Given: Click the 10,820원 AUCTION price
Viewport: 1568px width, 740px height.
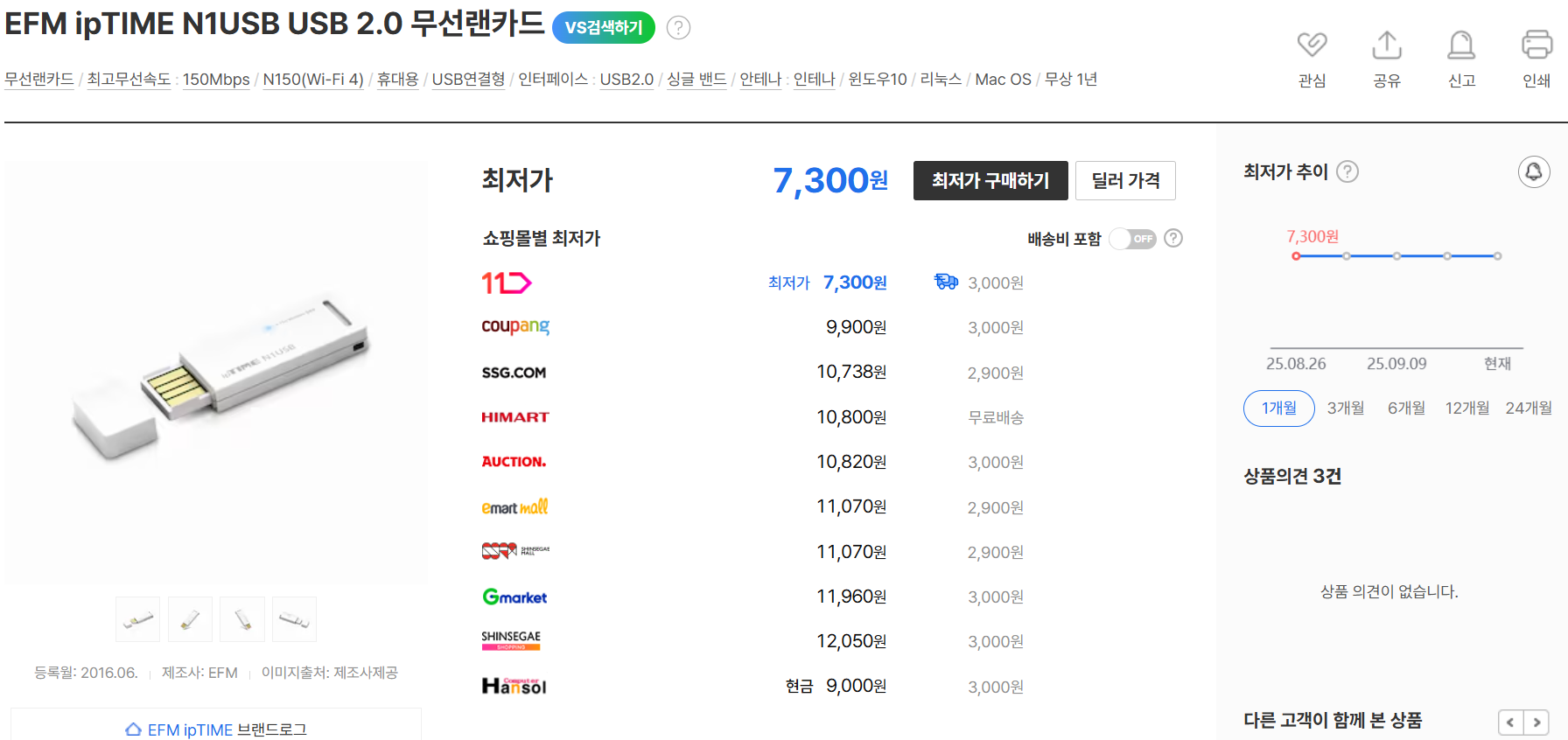Looking at the screenshot, I should click(852, 462).
